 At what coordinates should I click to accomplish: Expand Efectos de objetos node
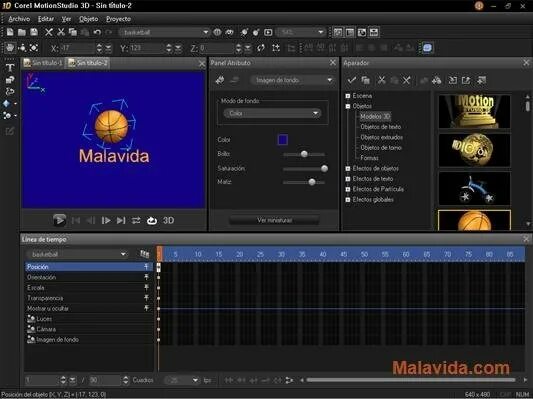point(348,168)
